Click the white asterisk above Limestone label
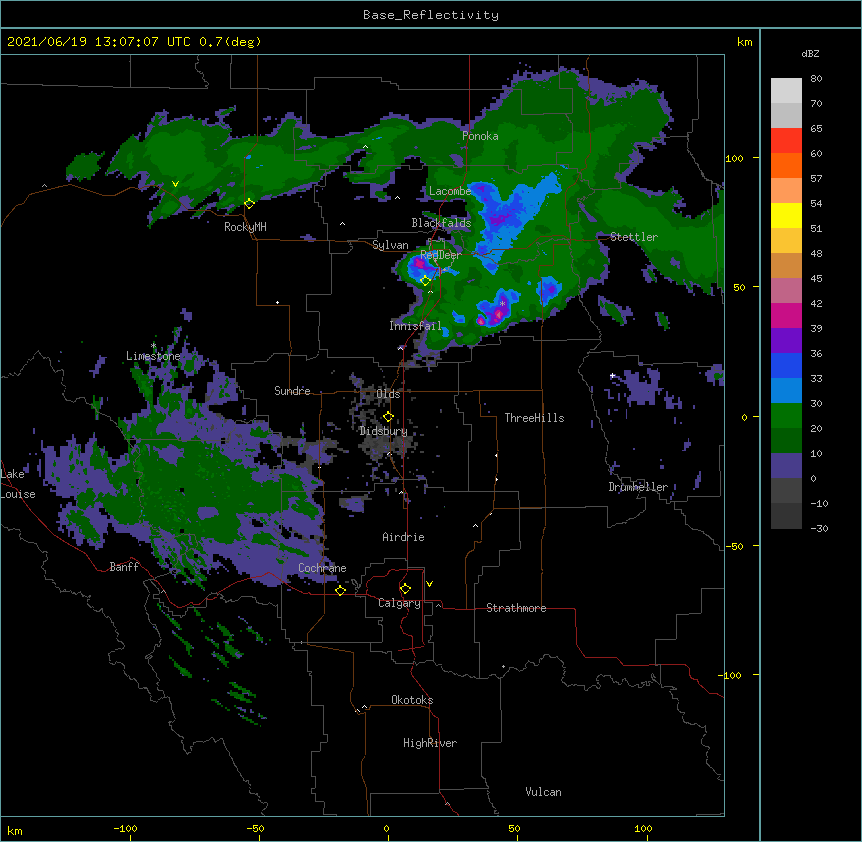Screen dimensions: 862x842 pos(153,346)
